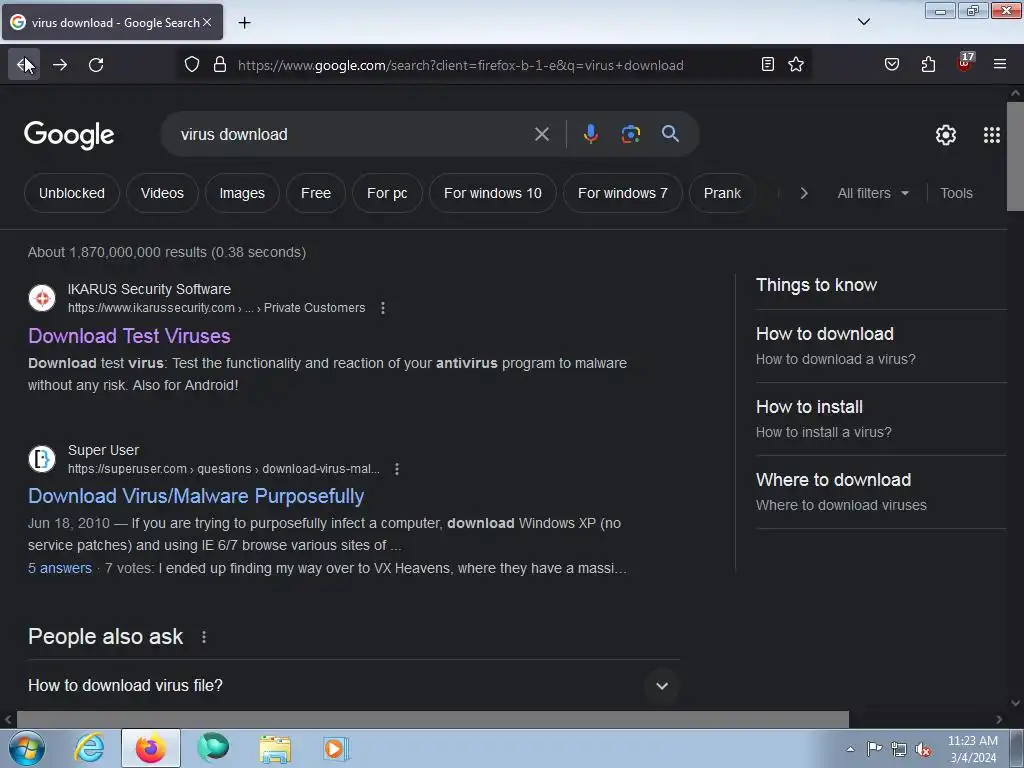
Task: Start voice search via microphone icon
Action: (x=590, y=134)
